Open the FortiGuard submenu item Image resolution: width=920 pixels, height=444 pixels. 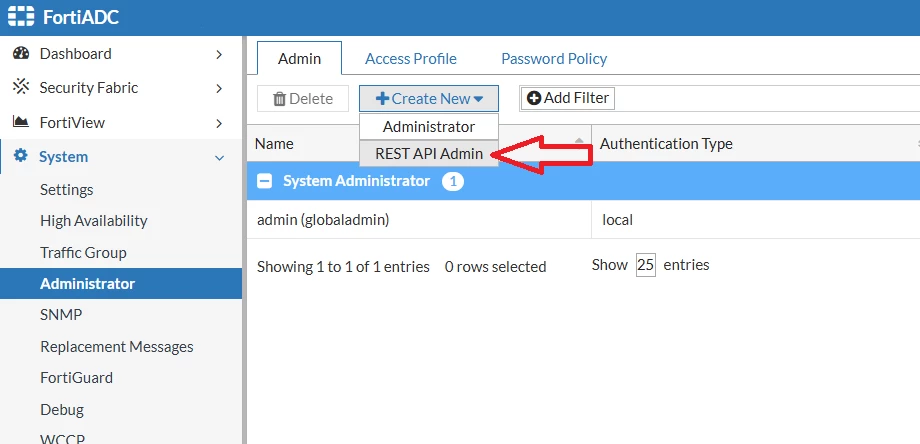76,378
